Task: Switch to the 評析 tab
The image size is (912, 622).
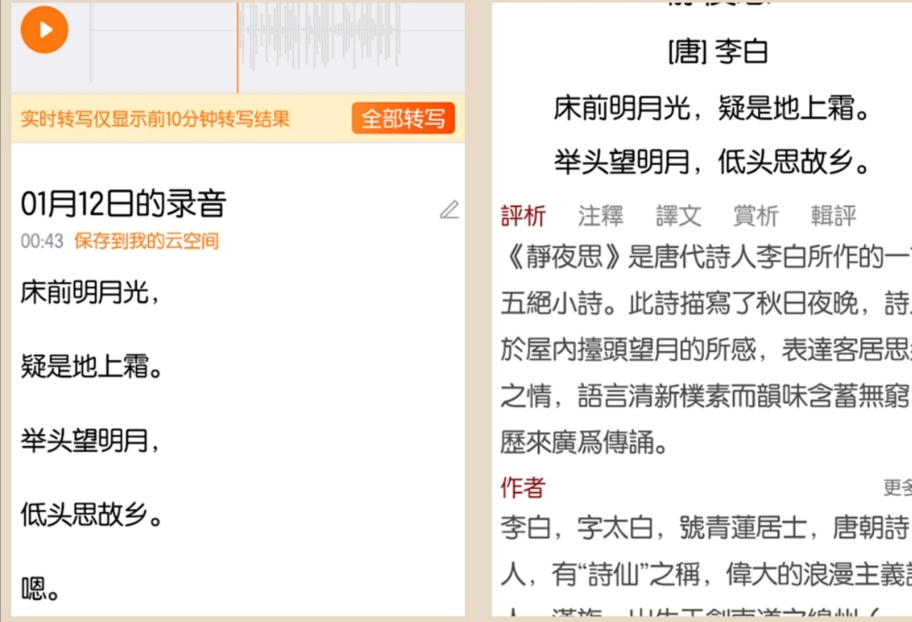Action: coord(523,216)
